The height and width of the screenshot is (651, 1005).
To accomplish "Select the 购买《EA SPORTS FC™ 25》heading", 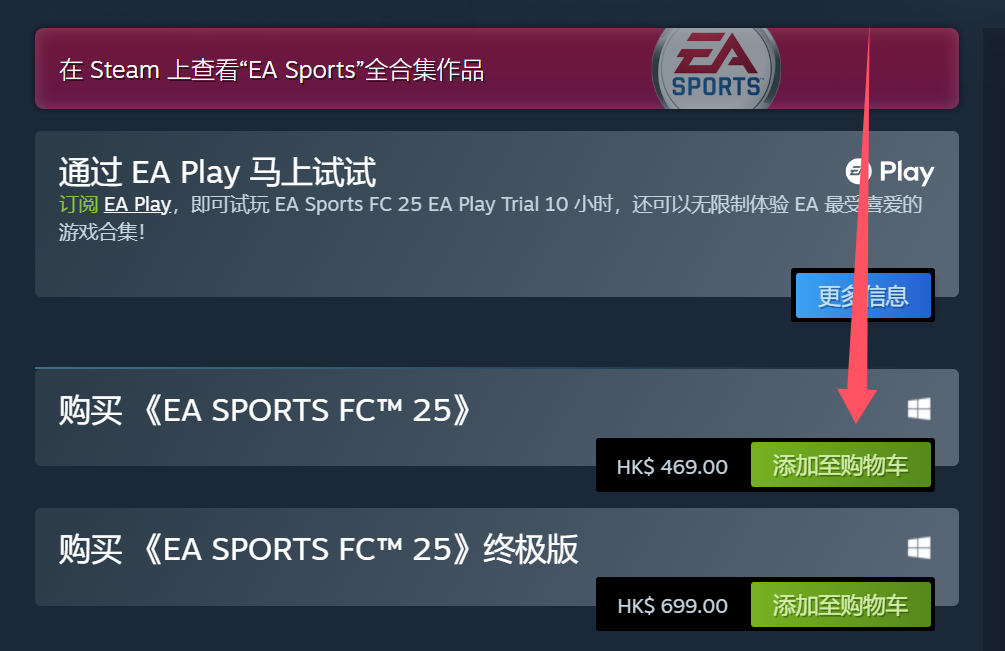I will 265,410.
